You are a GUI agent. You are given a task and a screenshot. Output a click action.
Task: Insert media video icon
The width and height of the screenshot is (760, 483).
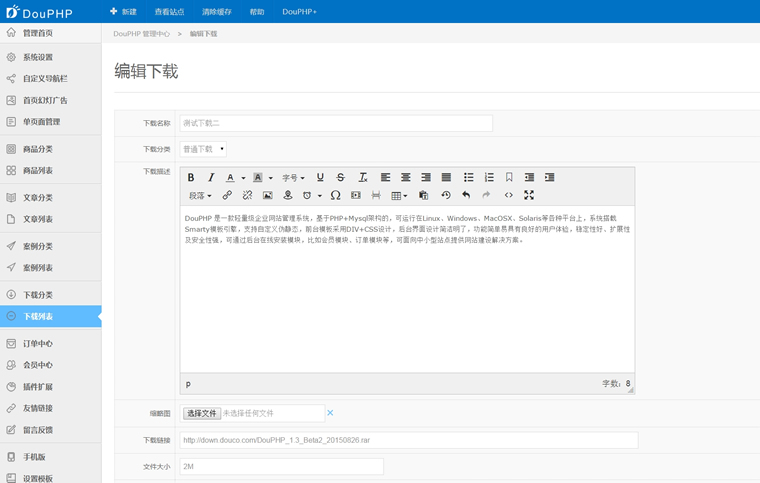pos(356,195)
